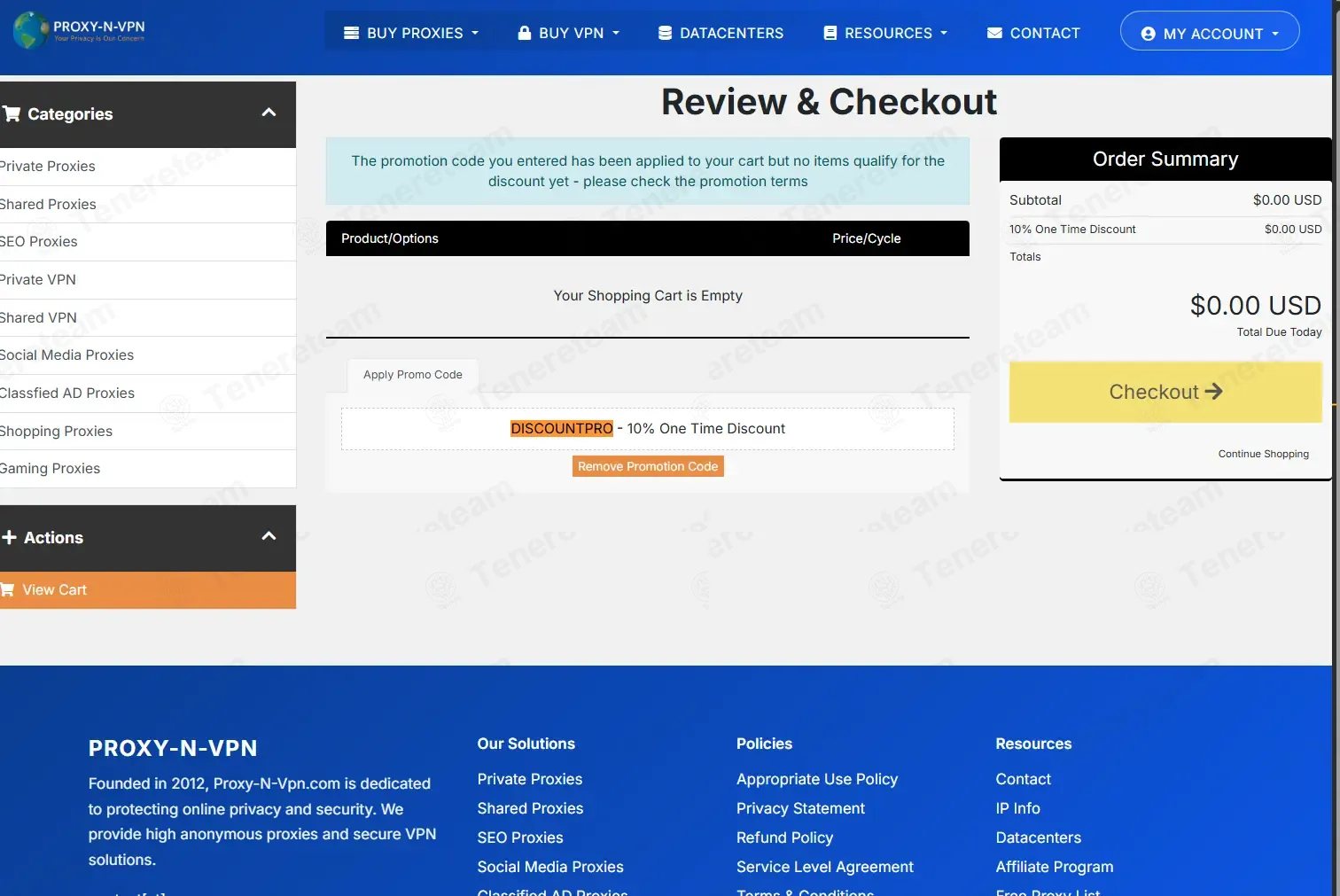Open footer Social Media Proxies link
1340x896 pixels.
pyautogui.click(x=550, y=867)
